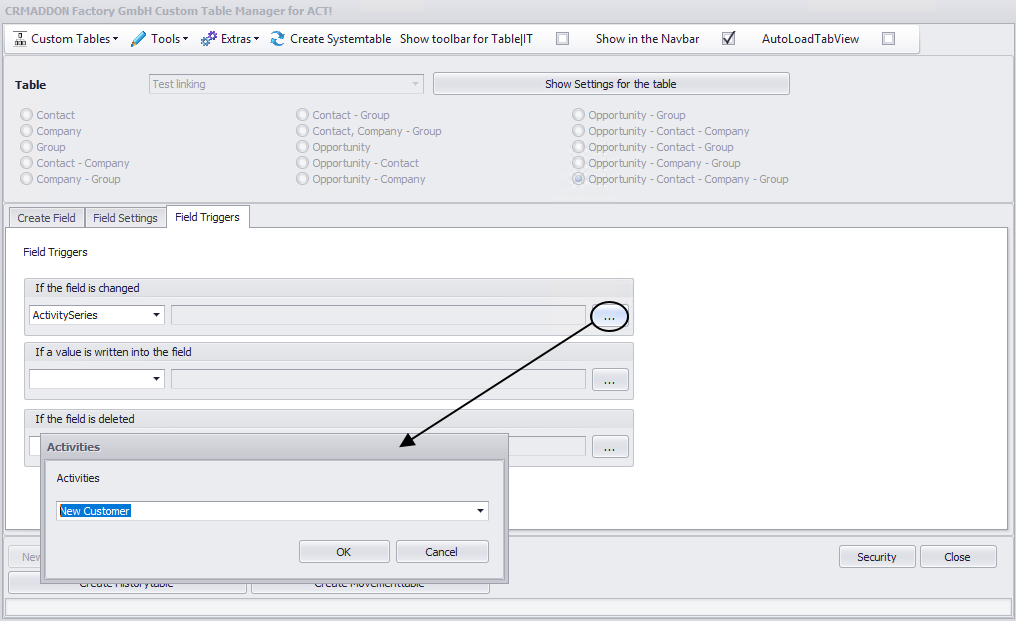The image size is (1016, 621).
Task: Select the Tools pencil icon
Action: pyautogui.click(x=139, y=38)
